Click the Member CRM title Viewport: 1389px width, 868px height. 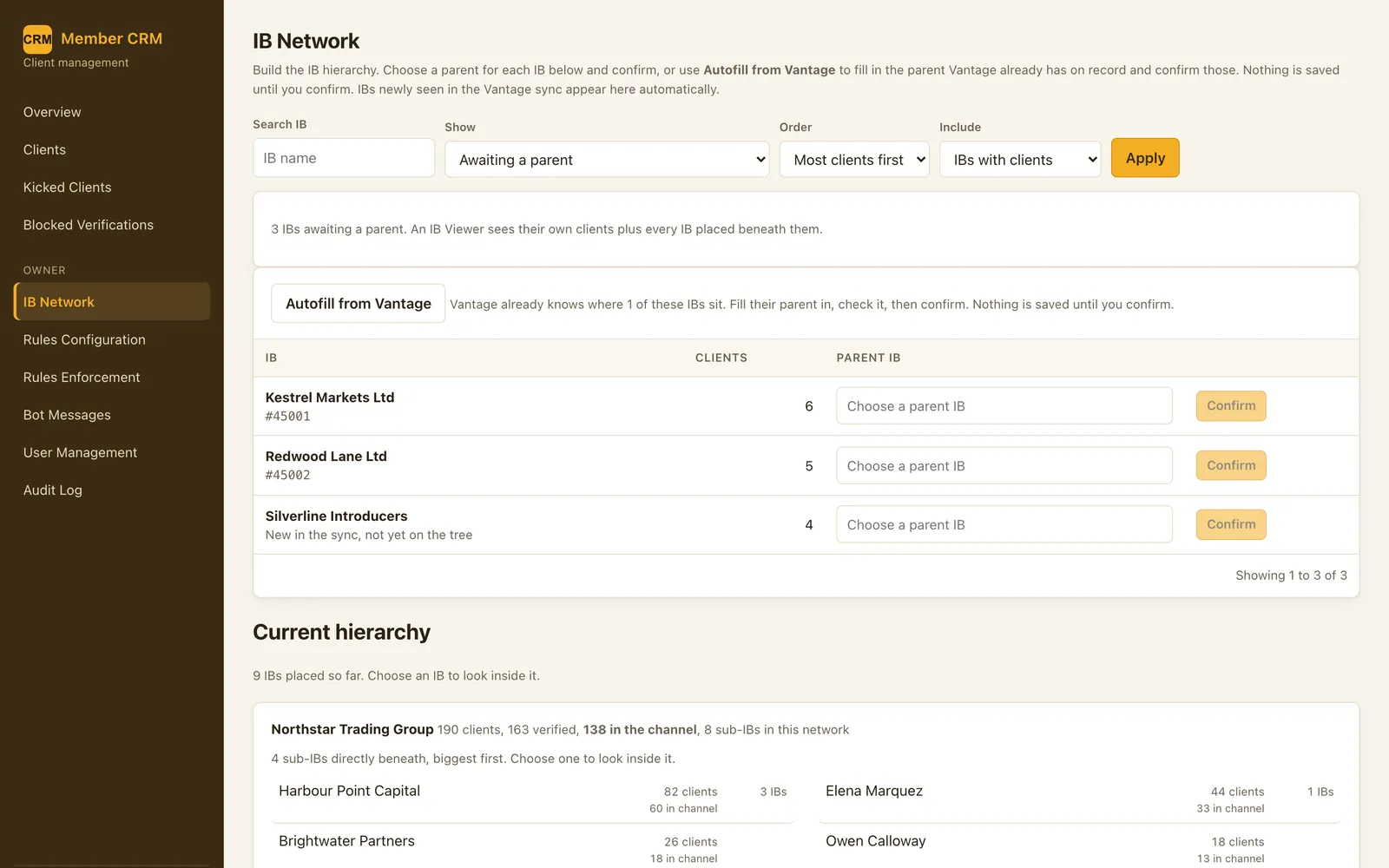(x=112, y=38)
